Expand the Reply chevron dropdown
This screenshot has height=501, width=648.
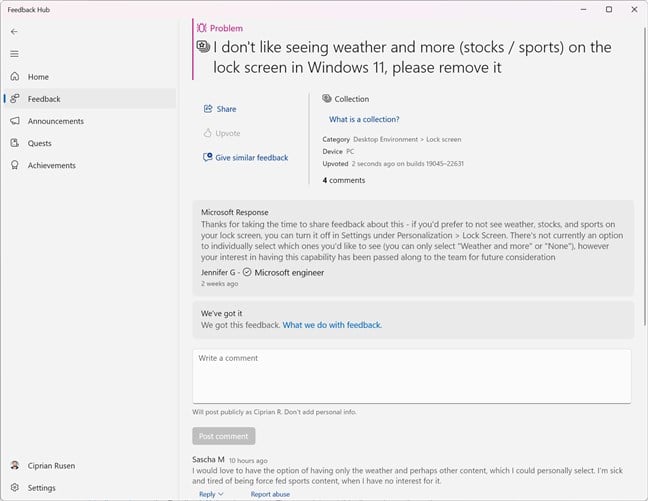point(221,494)
